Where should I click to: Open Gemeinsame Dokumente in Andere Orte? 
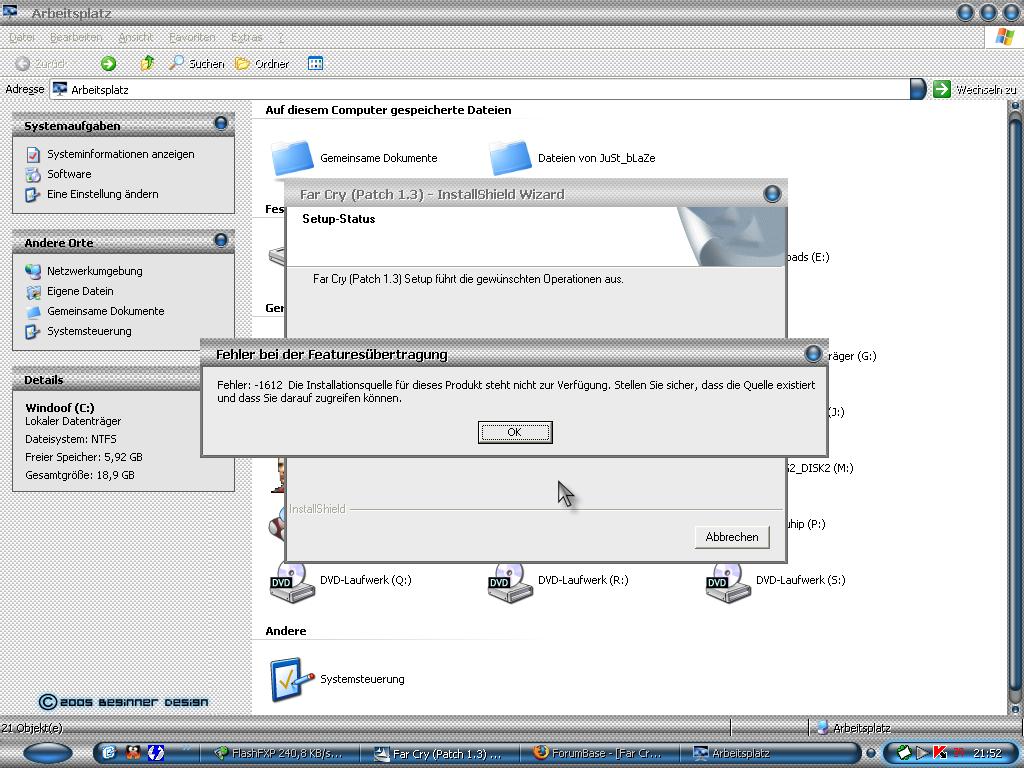tap(95, 312)
